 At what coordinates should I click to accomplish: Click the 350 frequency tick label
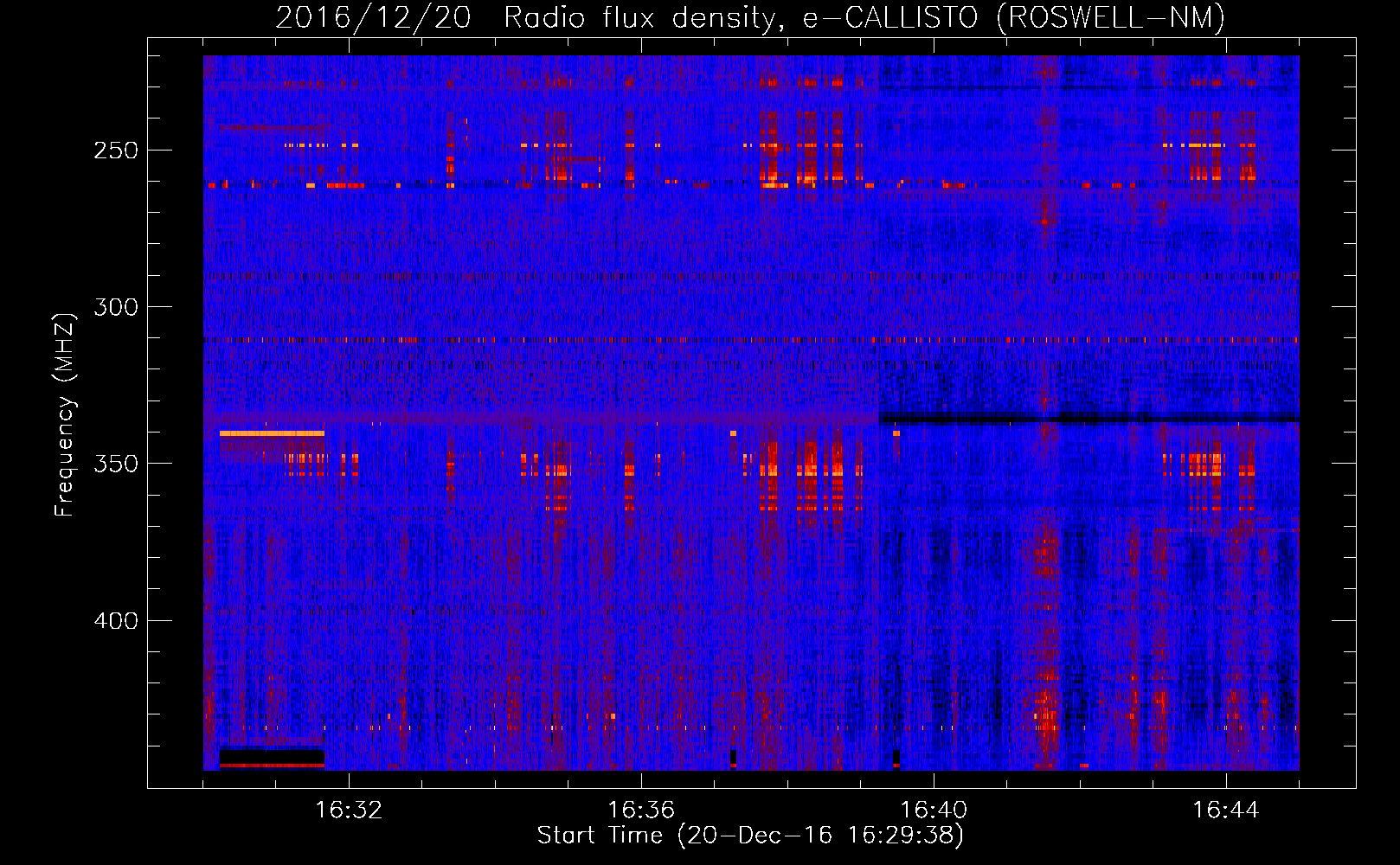click(116, 464)
